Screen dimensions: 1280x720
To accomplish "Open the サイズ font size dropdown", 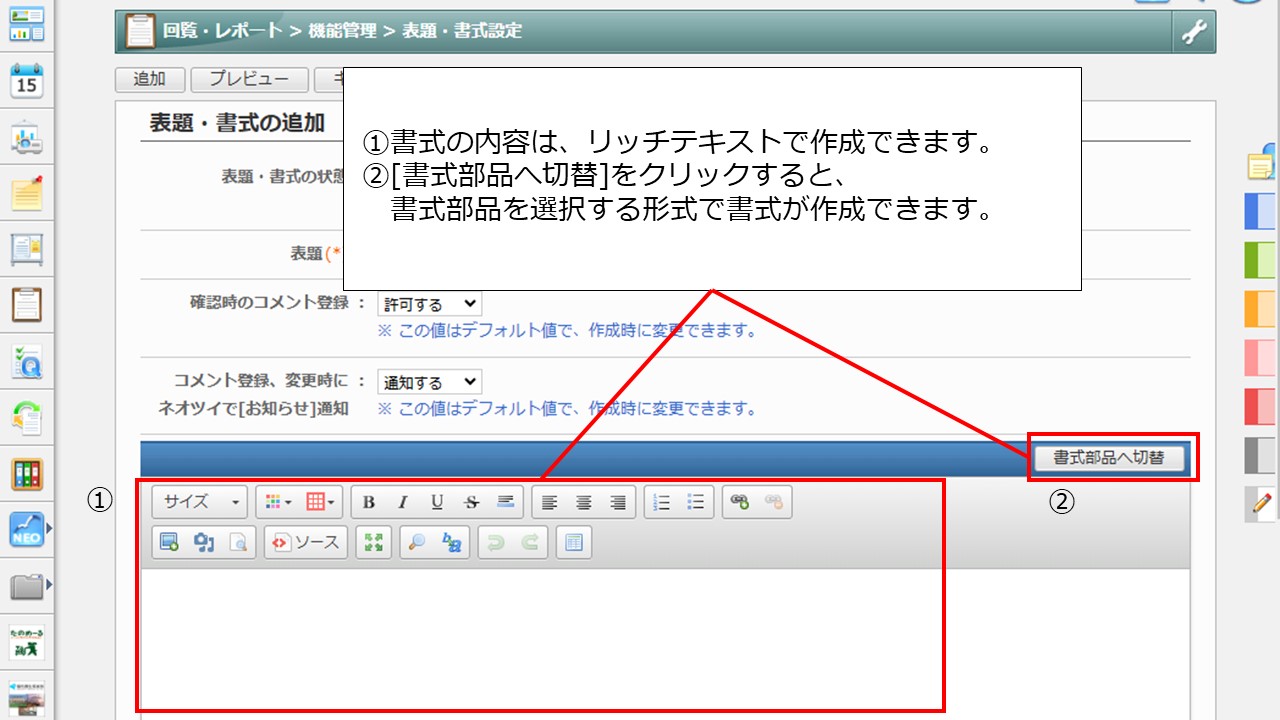I will pos(201,502).
